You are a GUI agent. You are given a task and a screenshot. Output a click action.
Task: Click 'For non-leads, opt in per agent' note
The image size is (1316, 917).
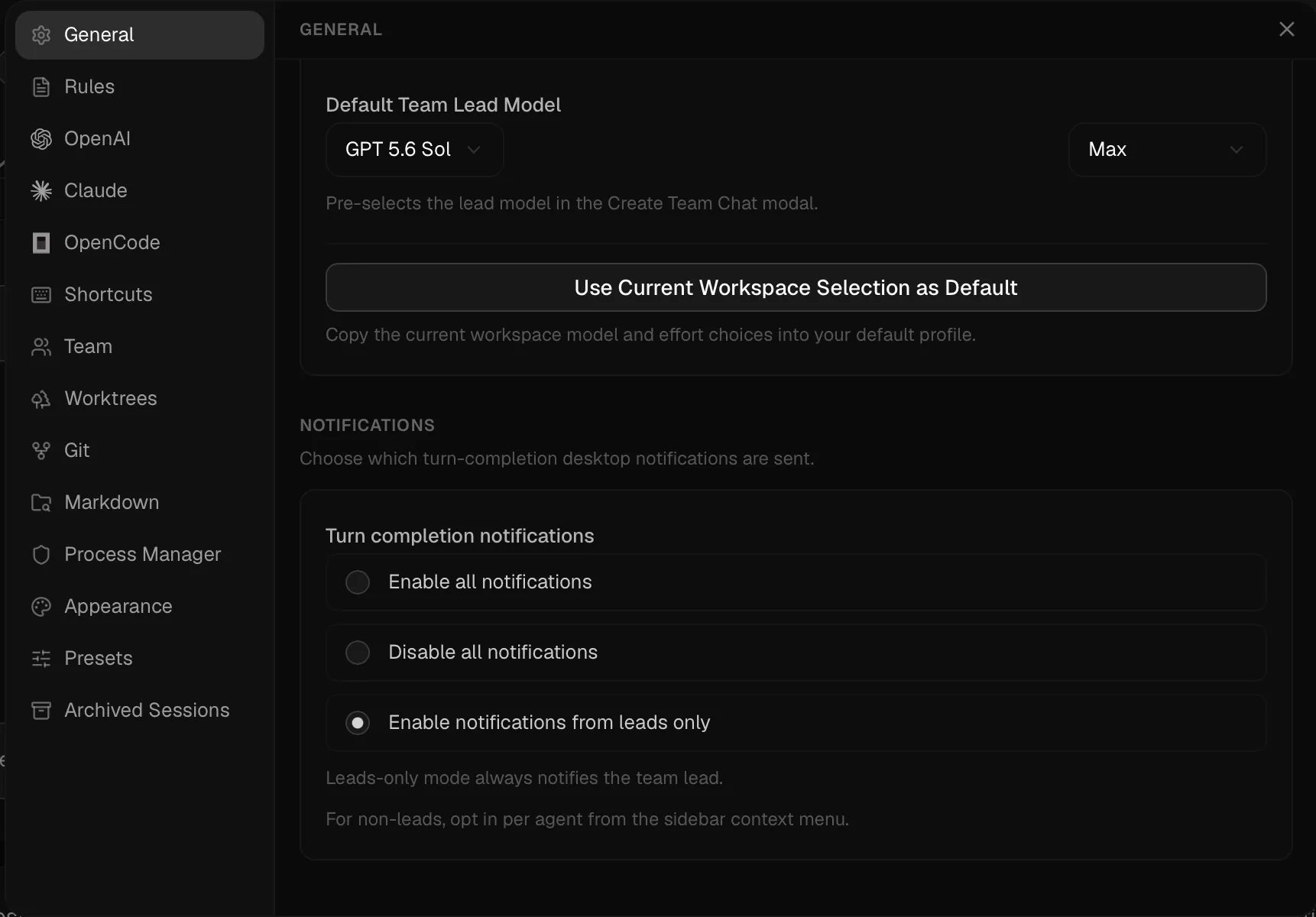587,819
